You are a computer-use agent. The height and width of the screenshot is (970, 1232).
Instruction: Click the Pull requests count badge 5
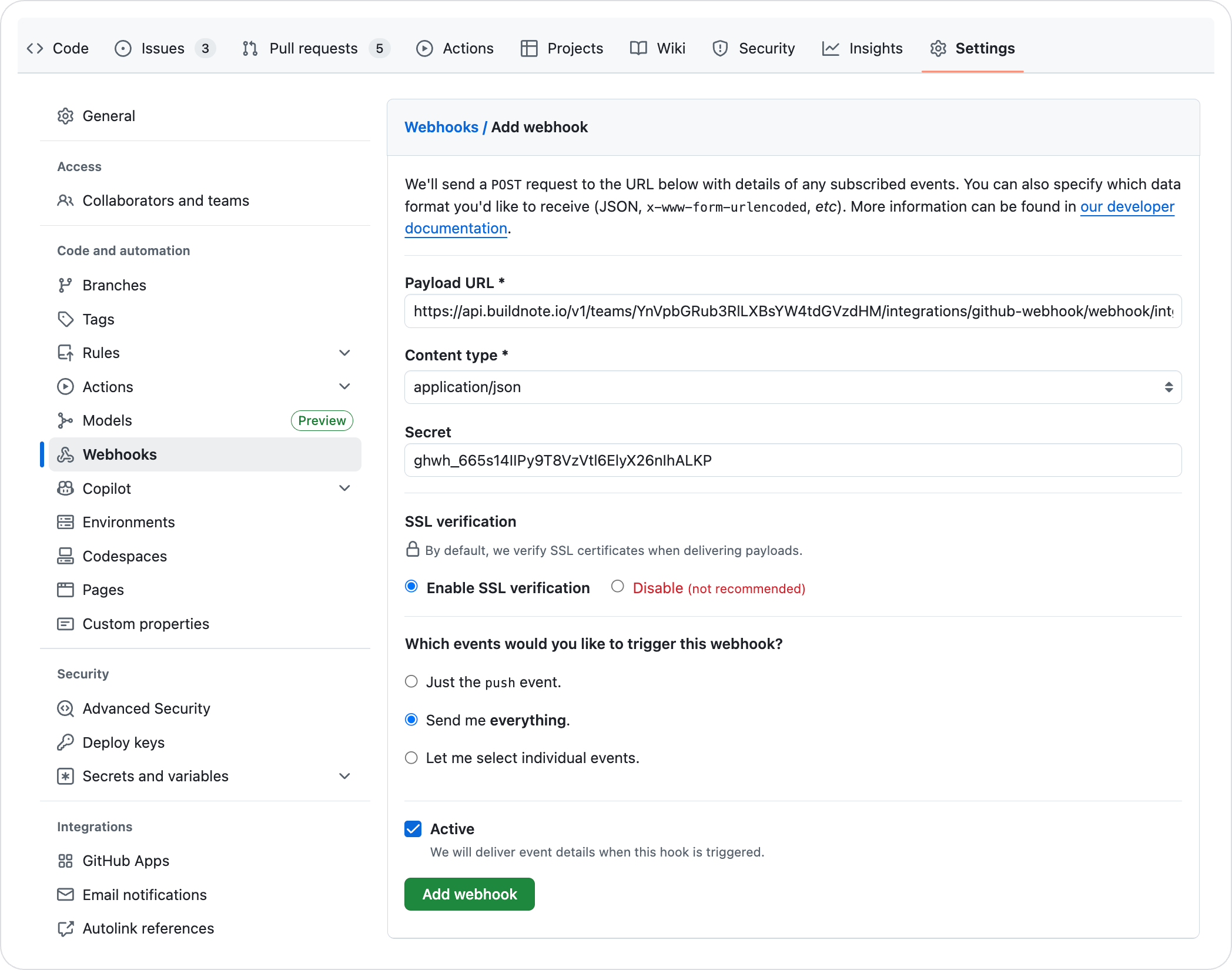pyautogui.click(x=379, y=48)
